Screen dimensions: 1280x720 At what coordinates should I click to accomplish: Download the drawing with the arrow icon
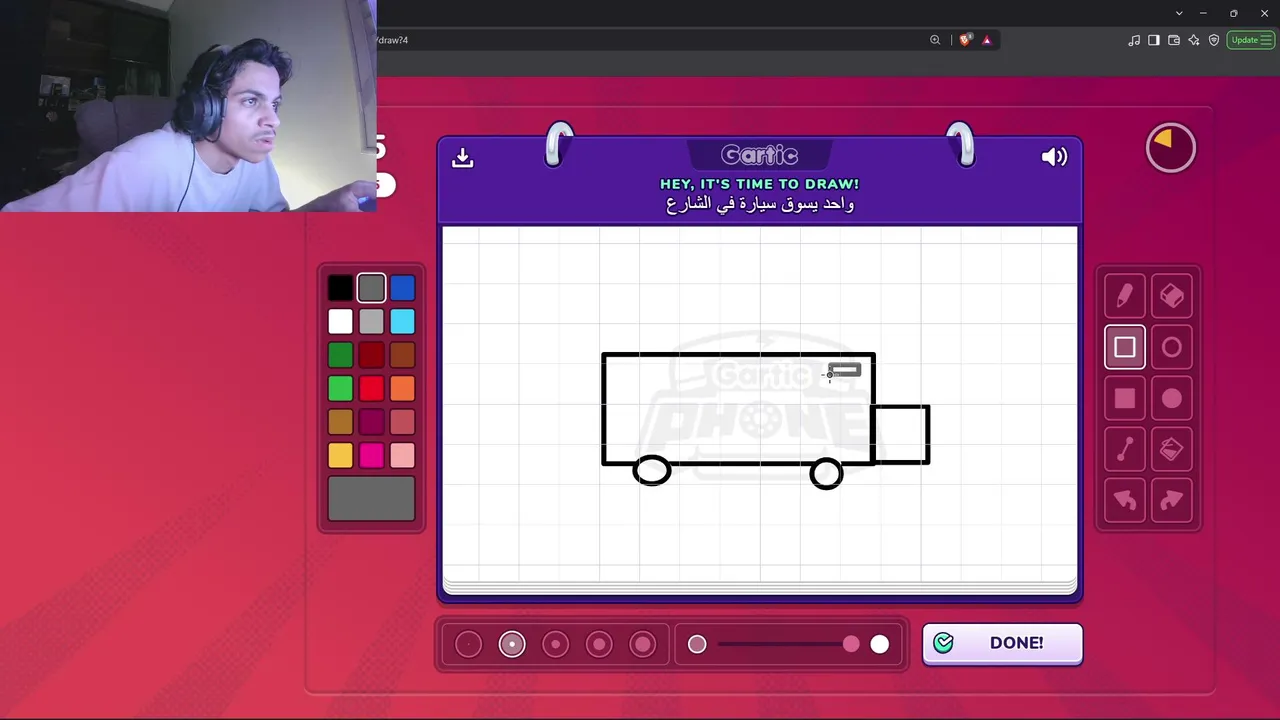tap(462, 158)
